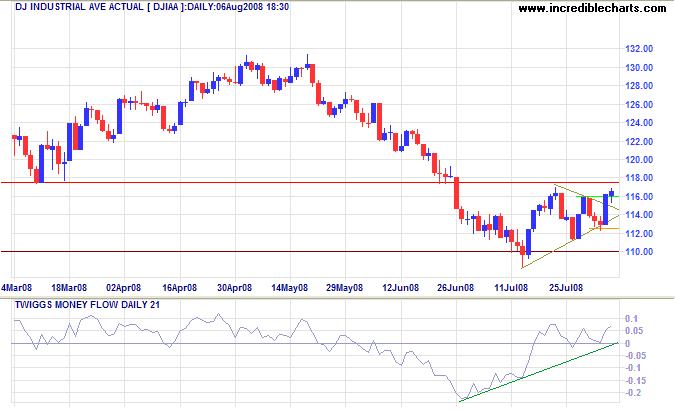Select the 124.00 price axis label
The image size is (675, 410).
639,123
